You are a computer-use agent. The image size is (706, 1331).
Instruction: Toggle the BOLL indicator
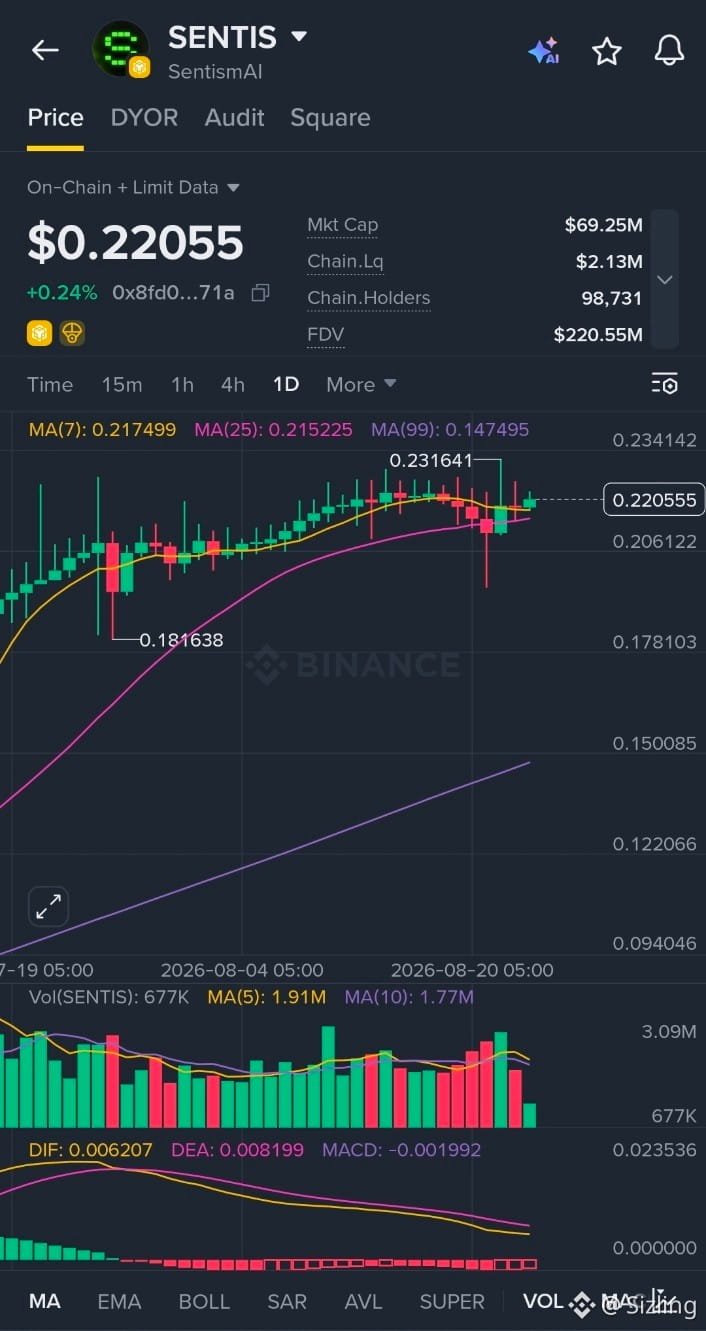pyautogui.click(x=204, y=1301)
